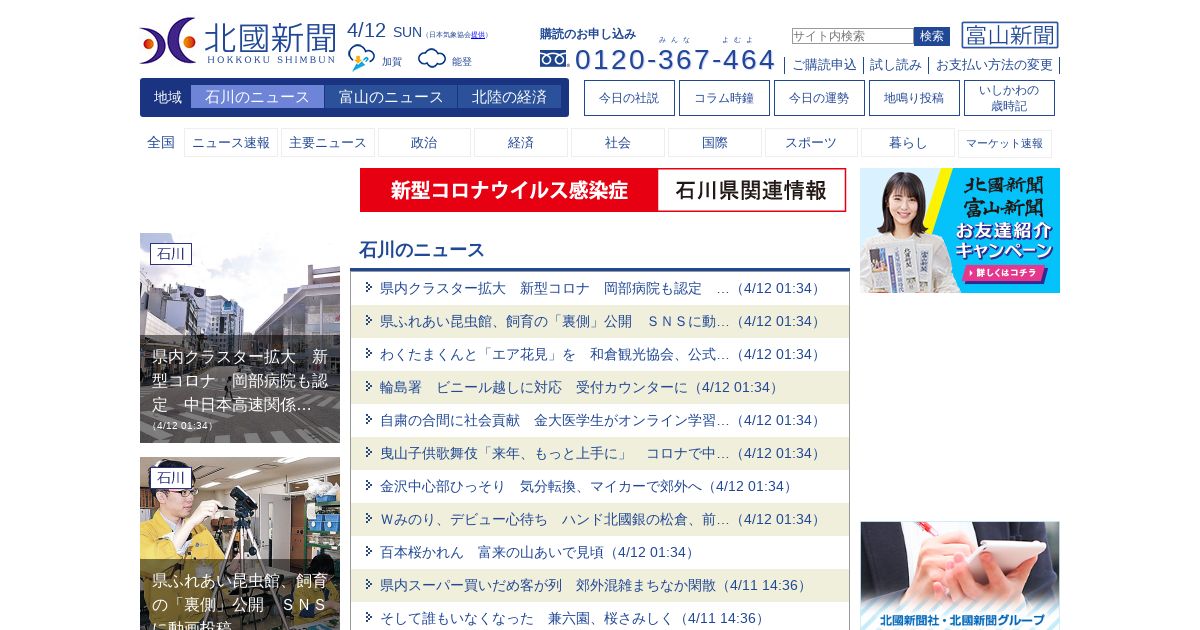Open マーケット速報 menu item
Screen dimensions: 1200x630
pos(1005,143)
